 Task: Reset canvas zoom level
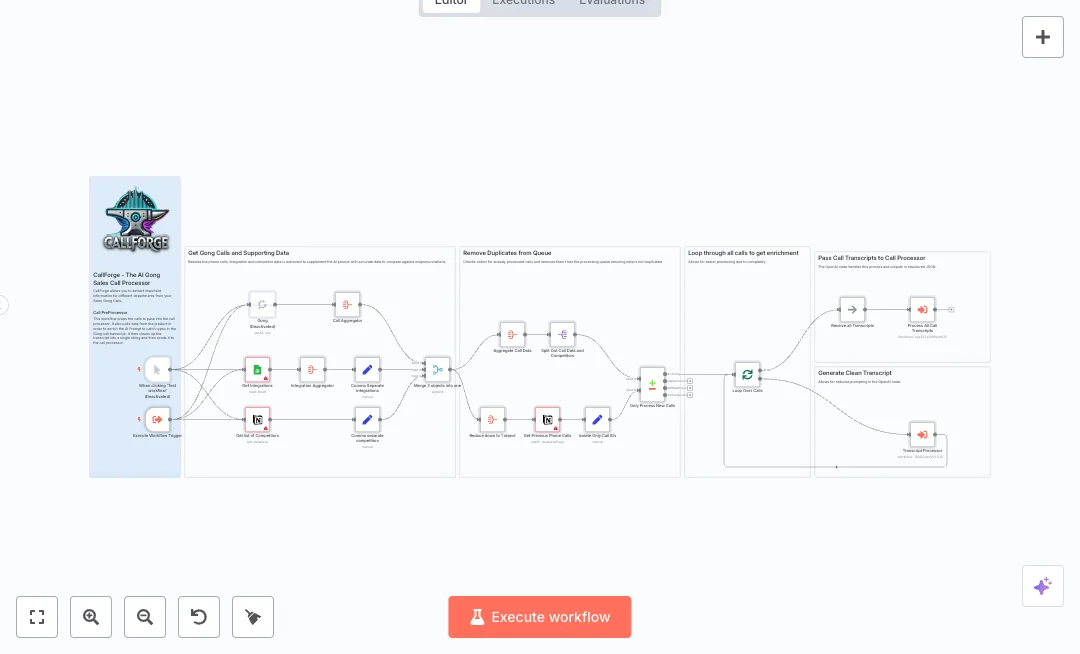199,617
